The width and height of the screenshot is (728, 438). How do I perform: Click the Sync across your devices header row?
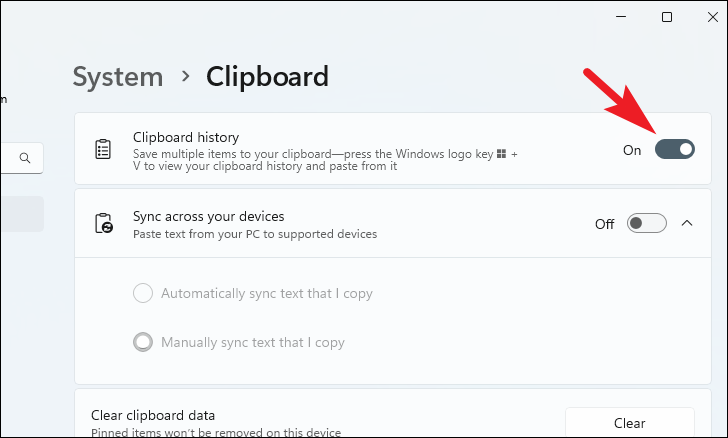[x=393, y=223]
